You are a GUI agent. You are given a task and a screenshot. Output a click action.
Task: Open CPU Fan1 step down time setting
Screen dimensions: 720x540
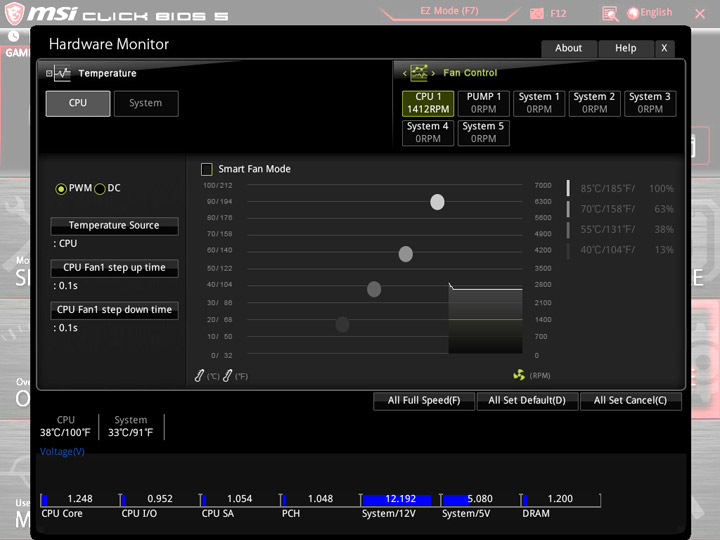tap(114, 310)
